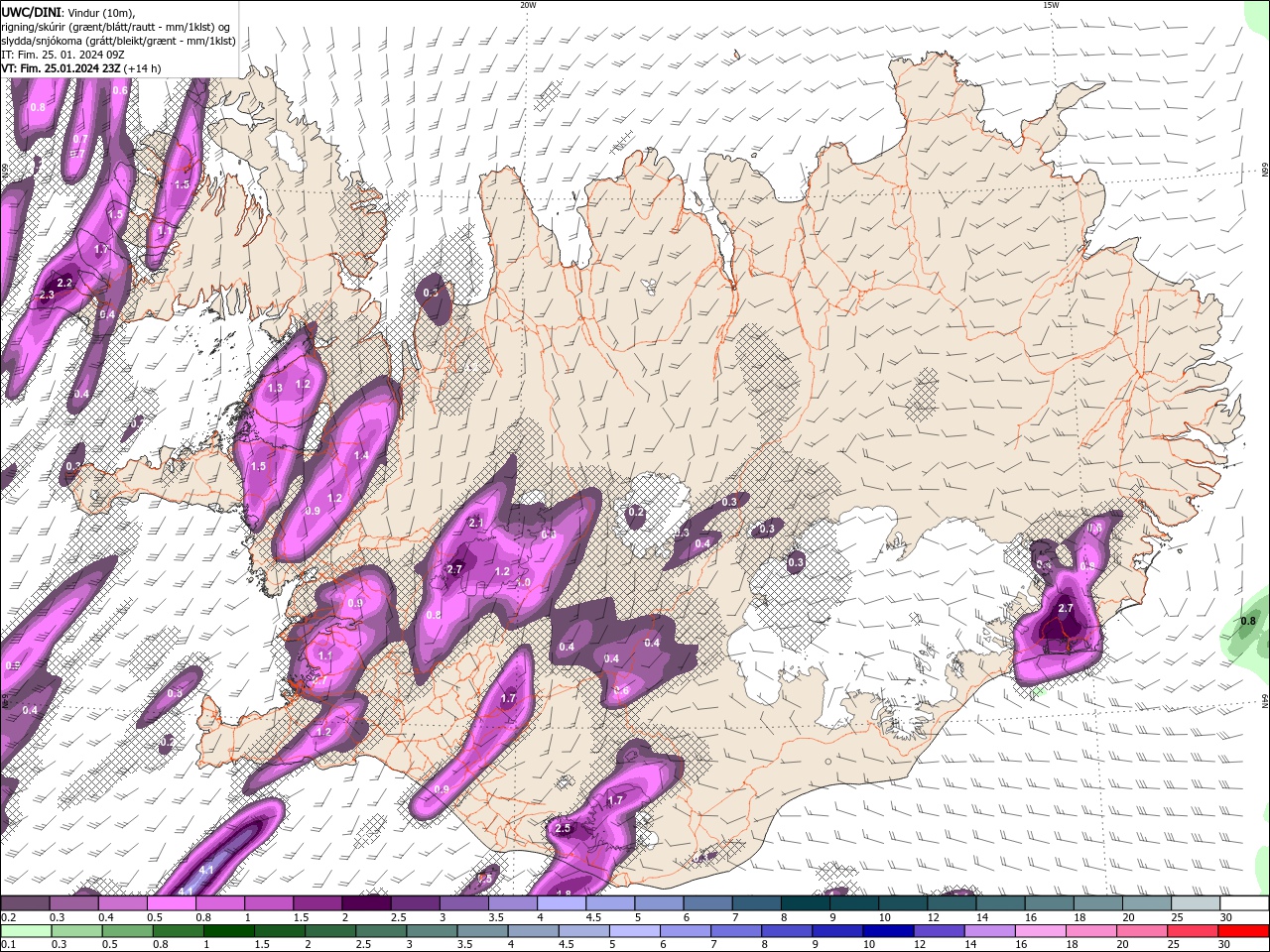Pick the pink rain swatch between 18 and 20

(1090, 931)
